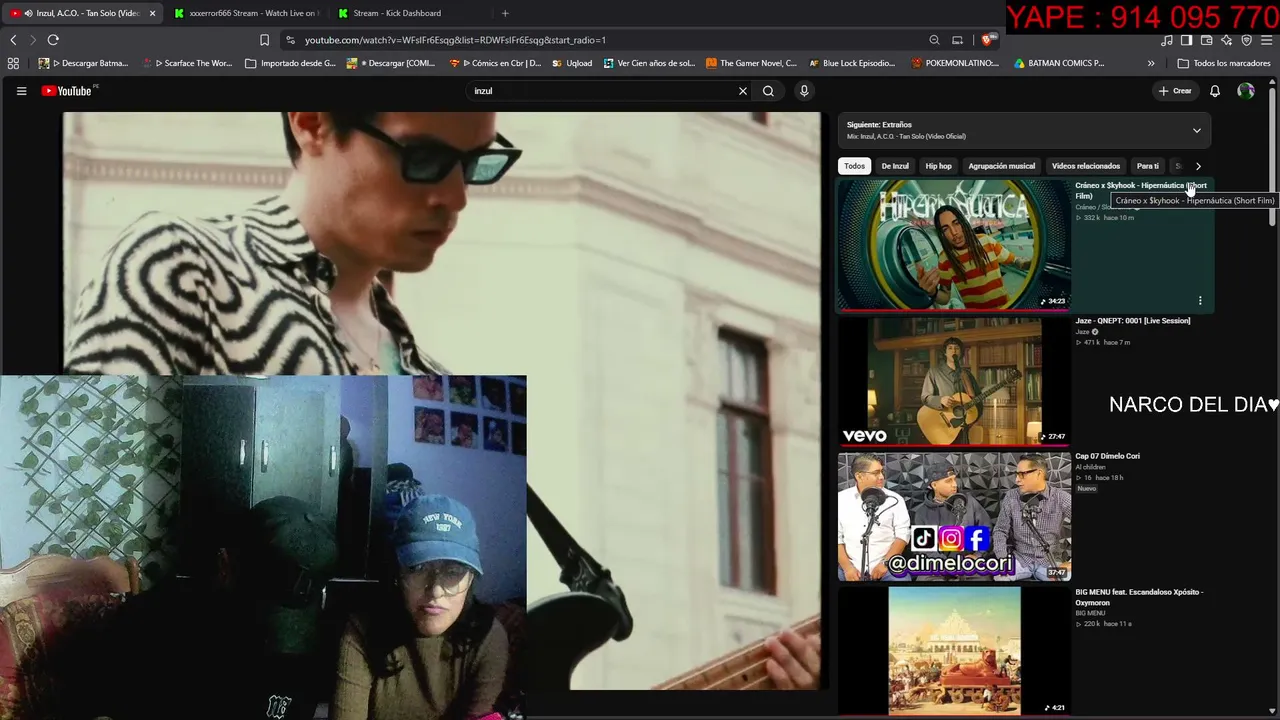Click the Crear button

1176,91
